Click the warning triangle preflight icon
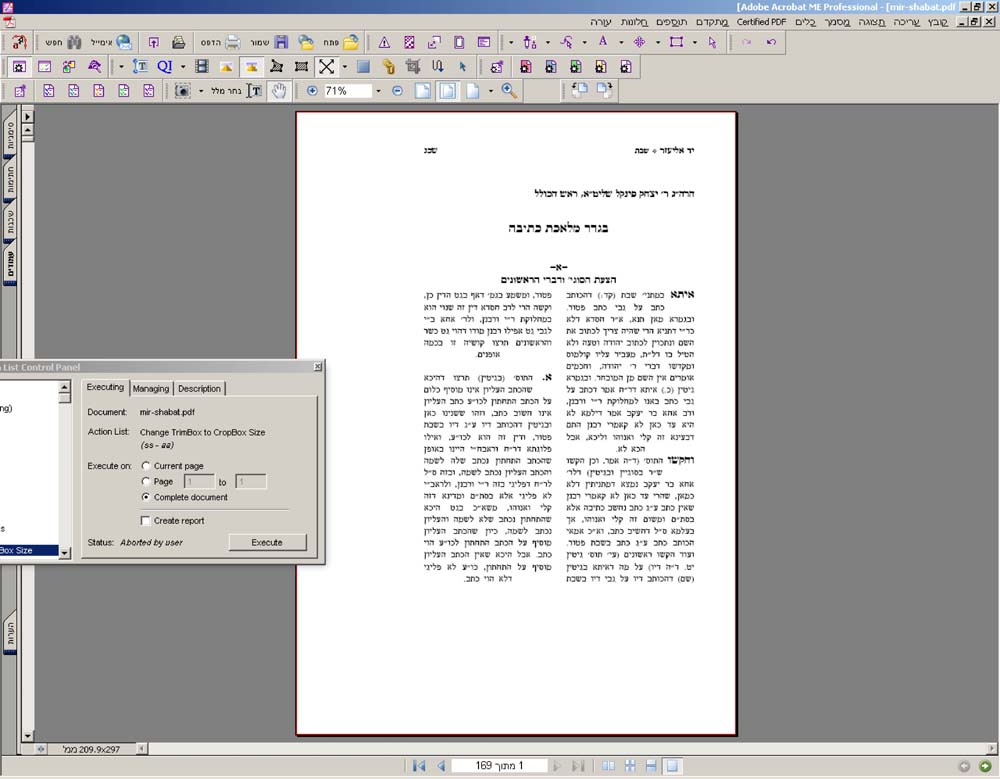 pos(384,43)
